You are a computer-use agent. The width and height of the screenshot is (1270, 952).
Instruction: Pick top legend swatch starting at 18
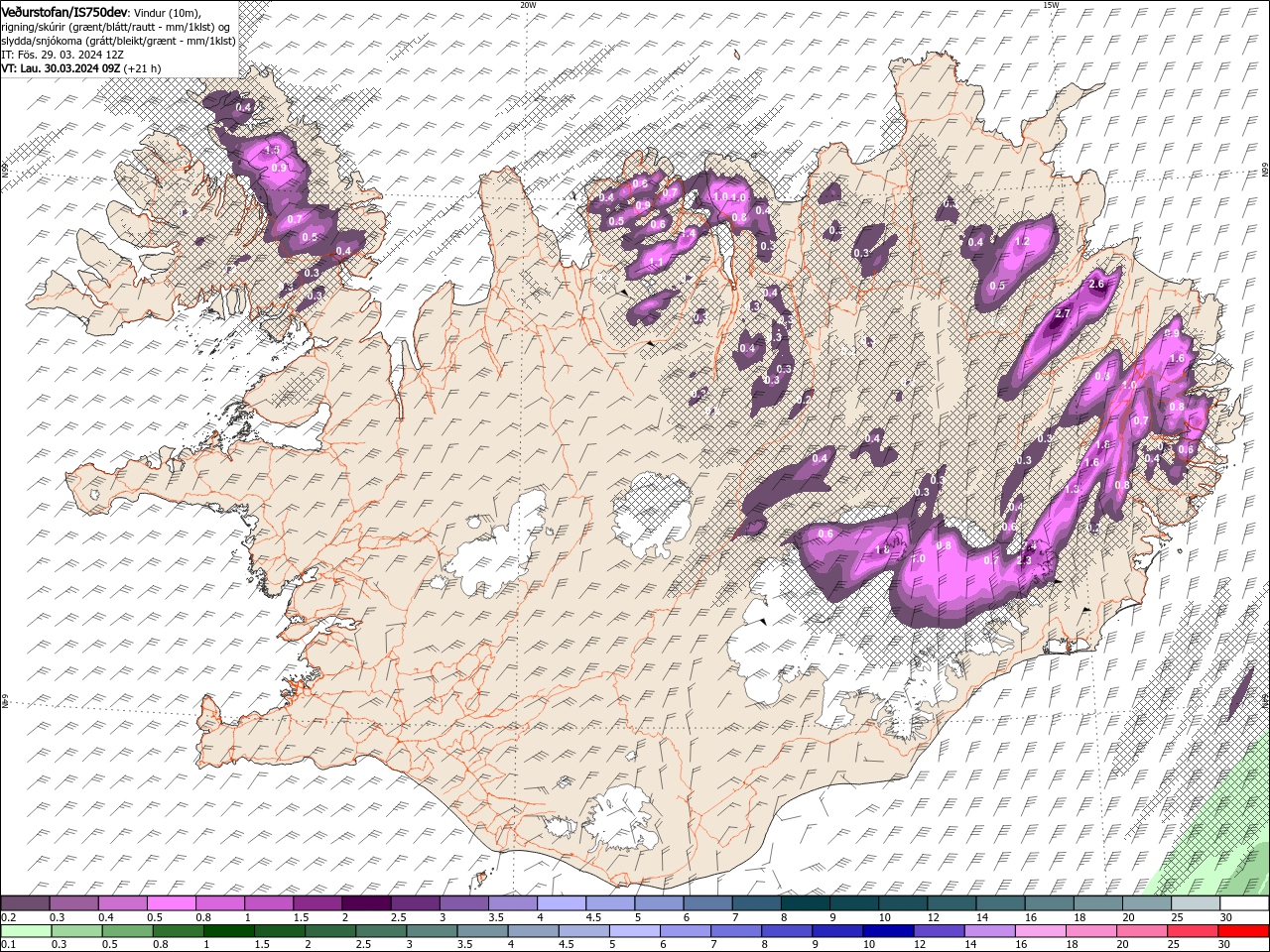(1098, 903)
